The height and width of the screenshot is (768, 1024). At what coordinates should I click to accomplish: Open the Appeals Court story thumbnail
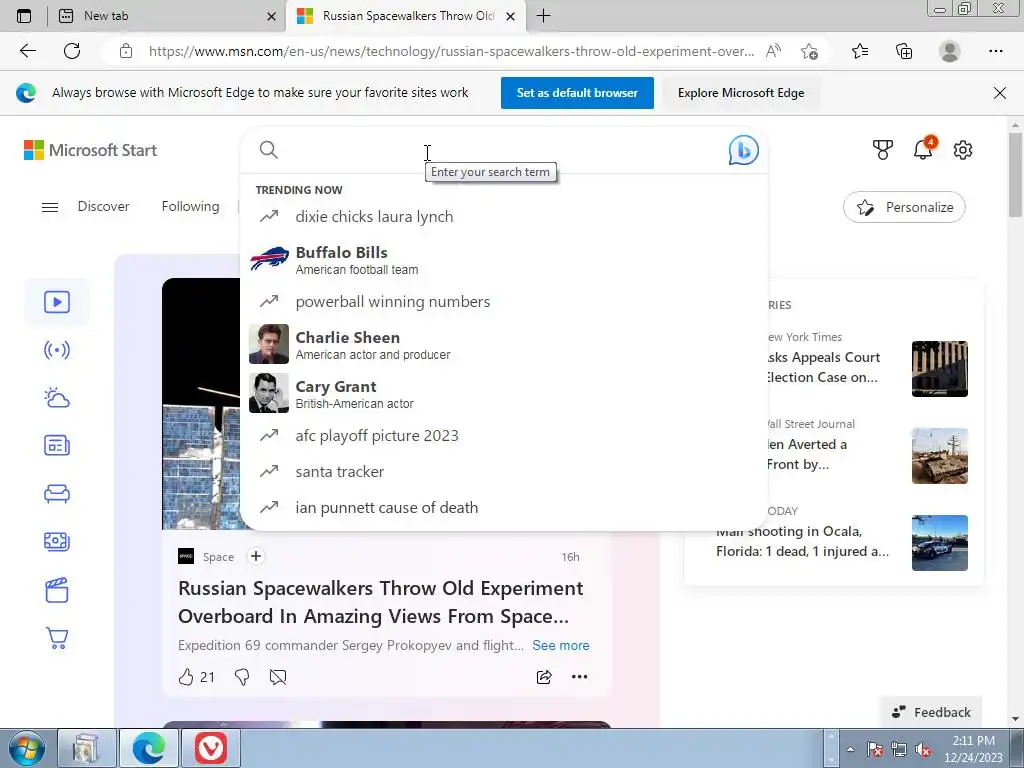point(940,368)
